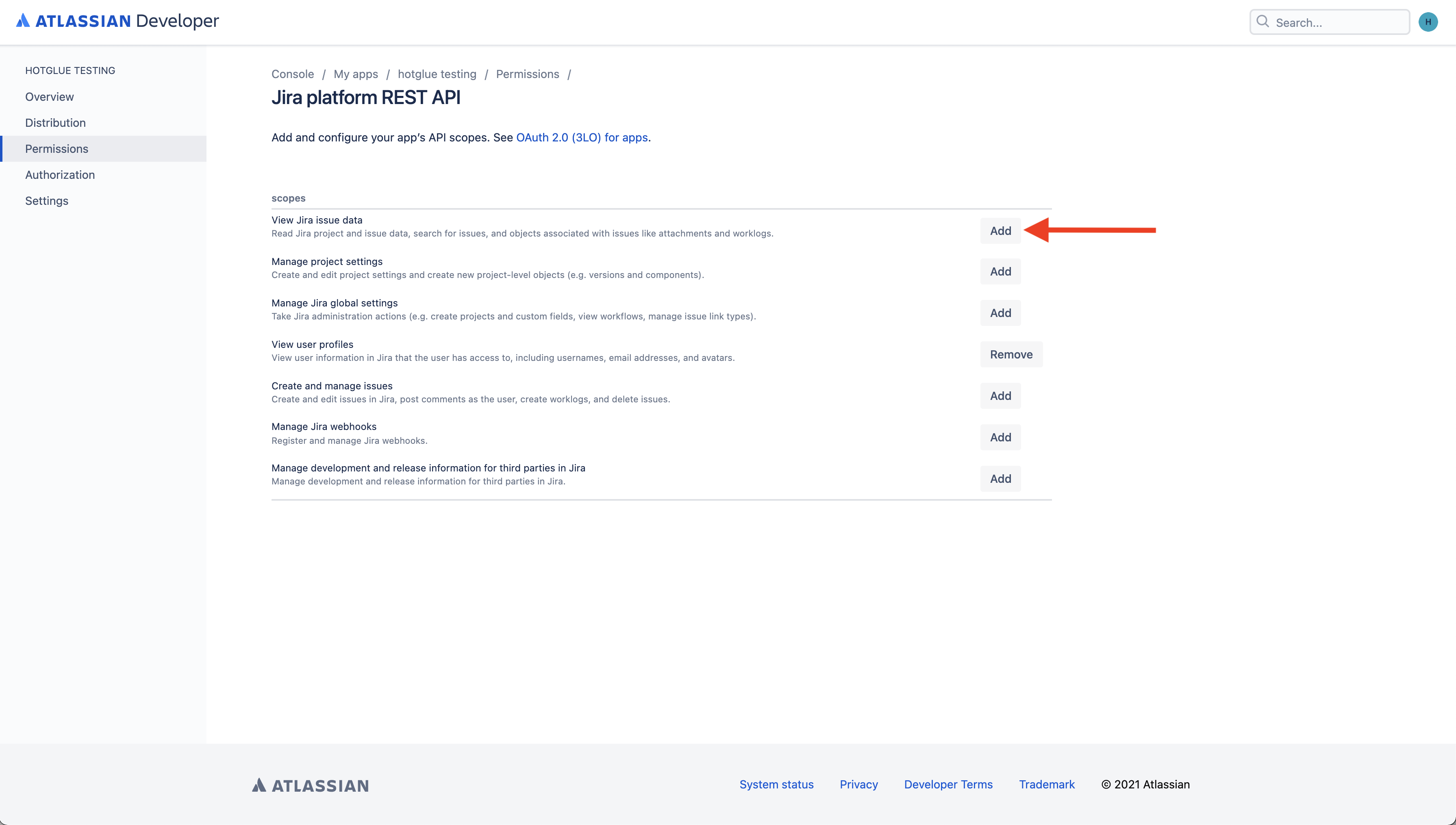Click the Atlassian Developer logo

[117, 21]
